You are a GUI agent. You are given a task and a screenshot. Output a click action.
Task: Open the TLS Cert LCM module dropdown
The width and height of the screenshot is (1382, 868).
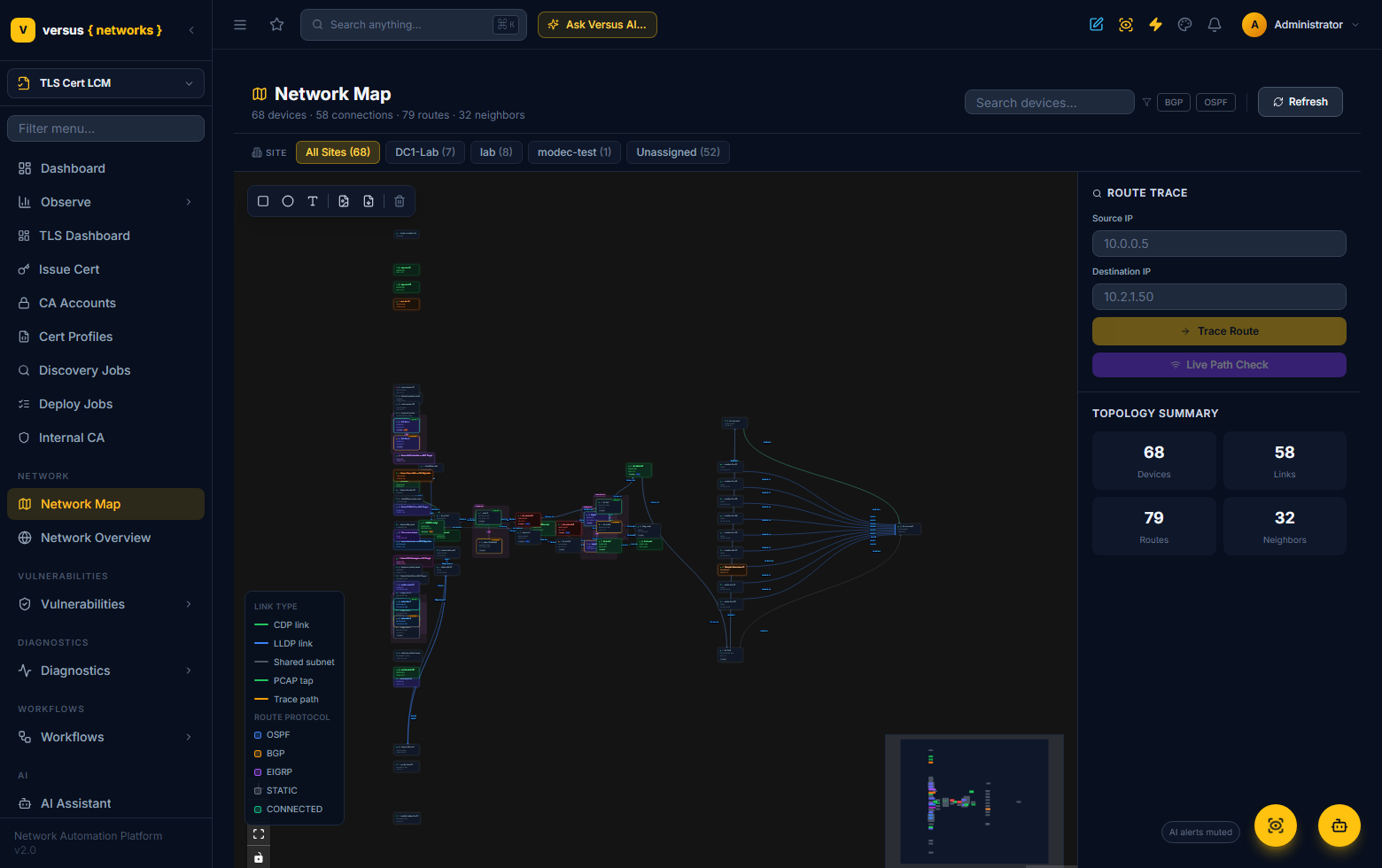pos(105,83)
